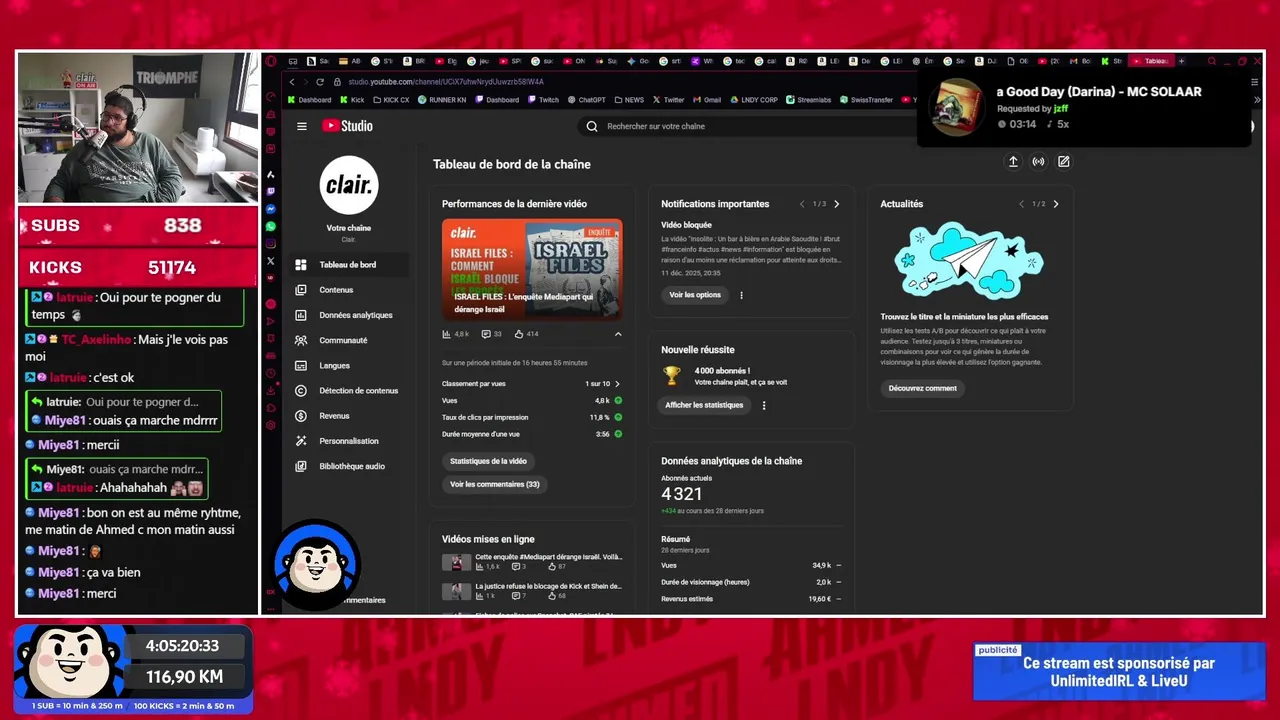Image resolution: width=1280 pixels, height=720 pixels.
Task: Click the views stat icon showing 4,8 k
Action: [x=447, y=334]
